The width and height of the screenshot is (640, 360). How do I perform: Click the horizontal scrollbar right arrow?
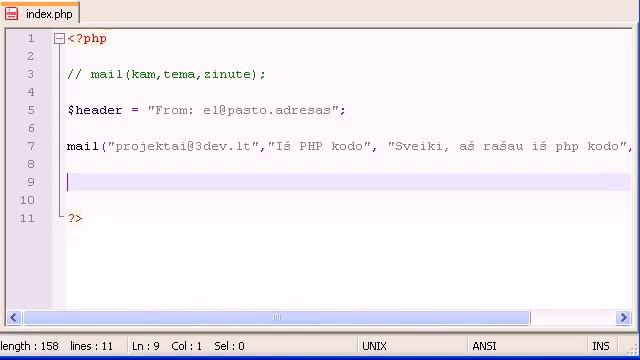[x=623, y=318]
